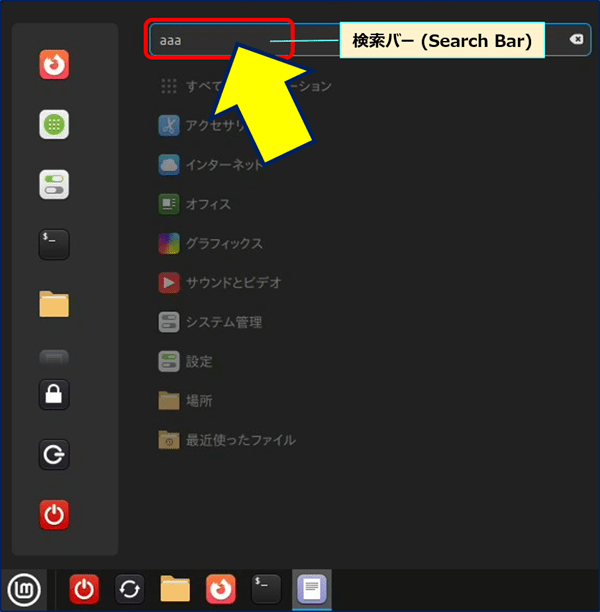Select the すべてのアプリケーション category

point(246,86)
